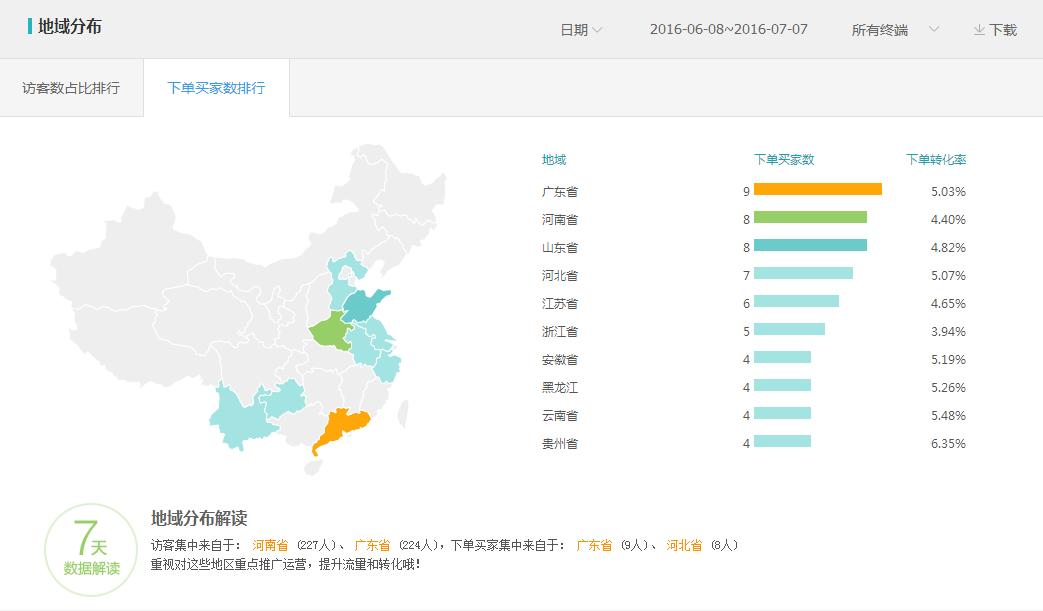Screen dimensions: 1043x611
Task: Click the 河北省 link in the interpretation text
Action: (x=686, y=545)
